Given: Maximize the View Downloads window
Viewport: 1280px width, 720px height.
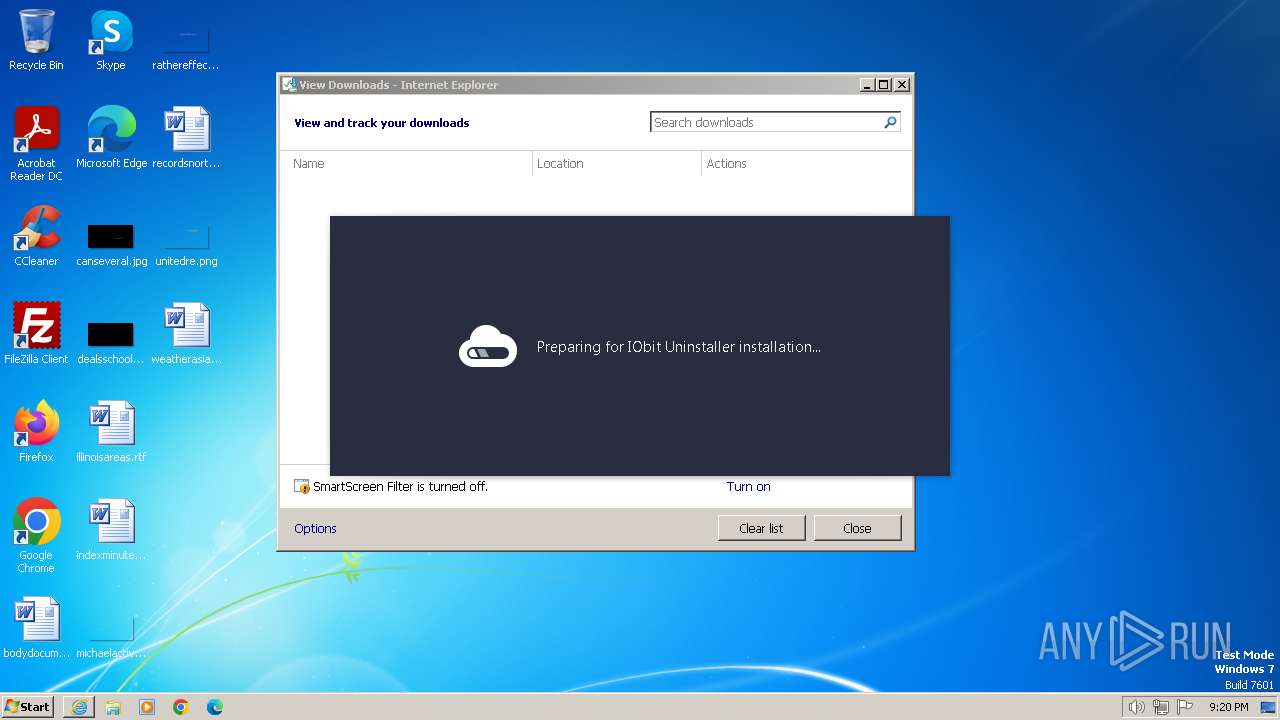Looking at the screenshot, I should click(884, 85).
